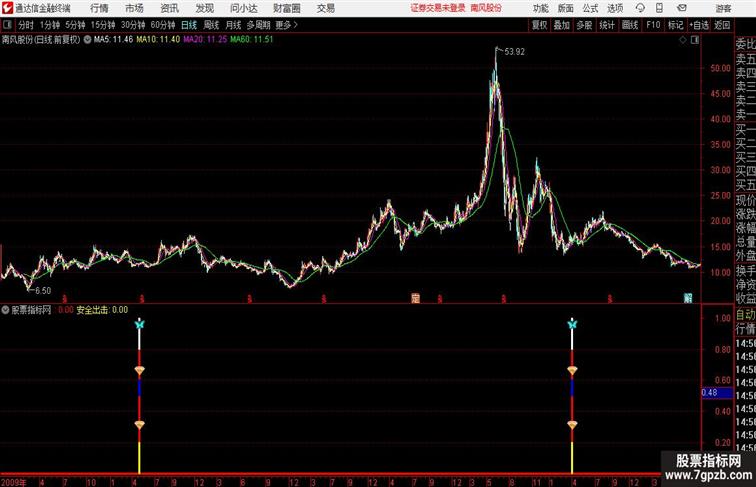Open the 行情 menu
Image resolution: width=756 pixels, height=487 pixels.
point(99,8)
